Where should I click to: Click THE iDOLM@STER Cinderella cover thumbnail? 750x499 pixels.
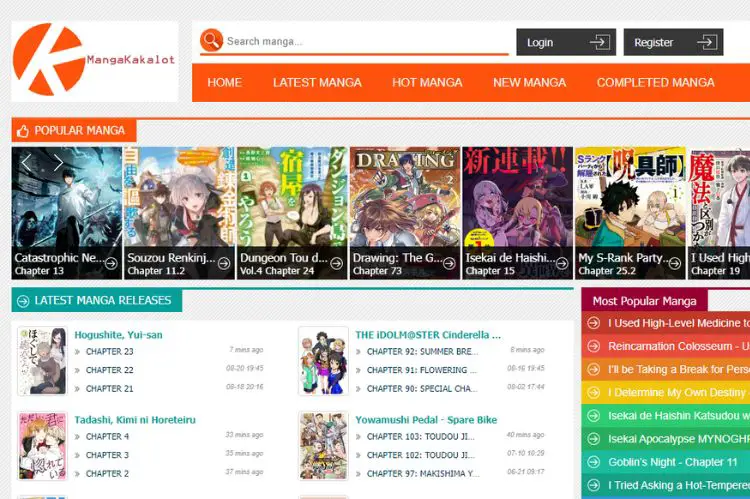tap(323, 361)
